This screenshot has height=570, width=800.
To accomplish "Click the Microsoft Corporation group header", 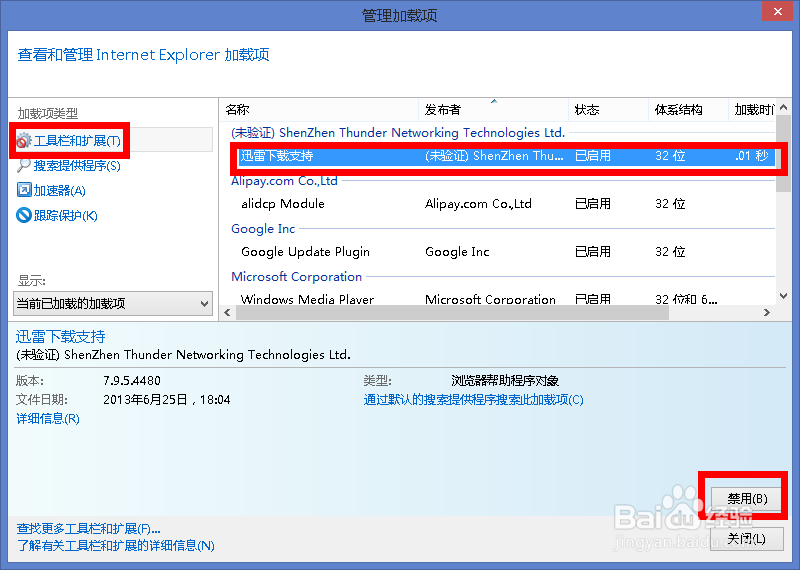I will tap(296, 277).
